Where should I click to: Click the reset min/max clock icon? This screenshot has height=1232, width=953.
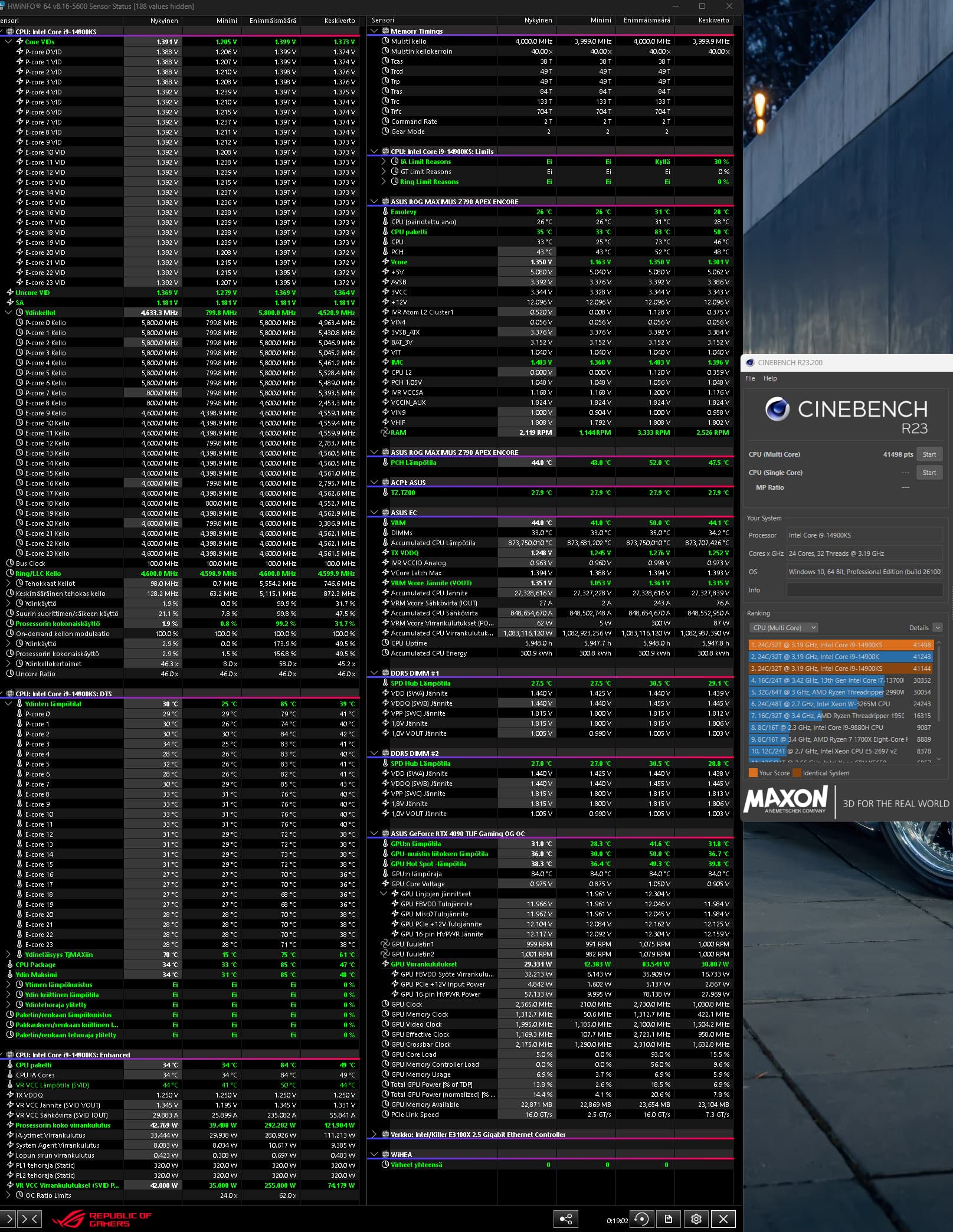(x=641, y=1219)
